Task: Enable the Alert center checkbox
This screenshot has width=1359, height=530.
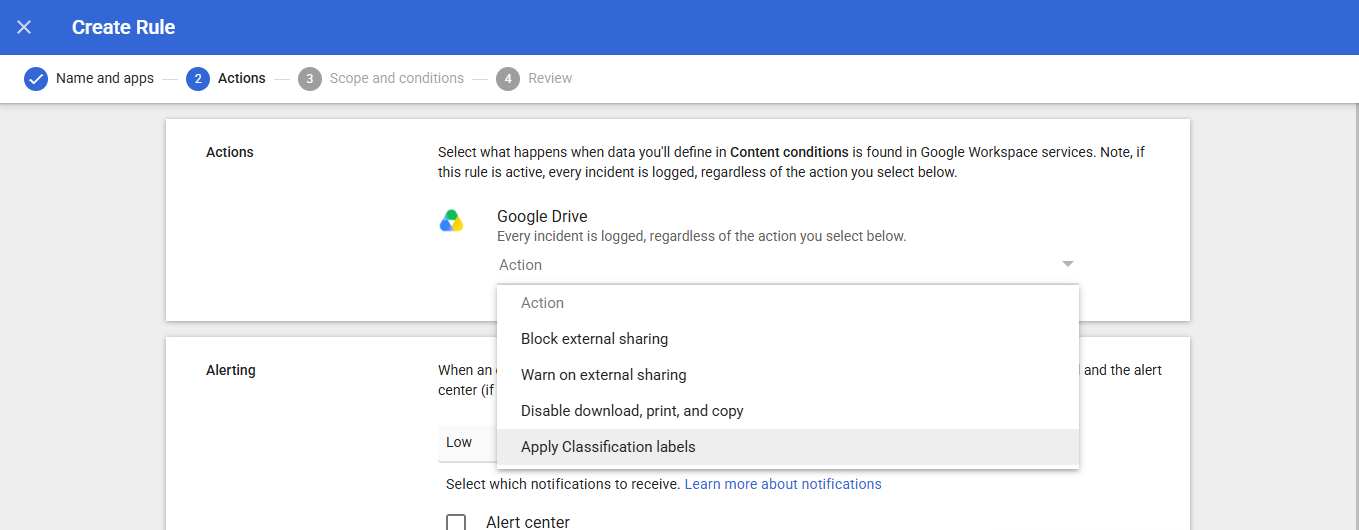Action: click(456, 523)
